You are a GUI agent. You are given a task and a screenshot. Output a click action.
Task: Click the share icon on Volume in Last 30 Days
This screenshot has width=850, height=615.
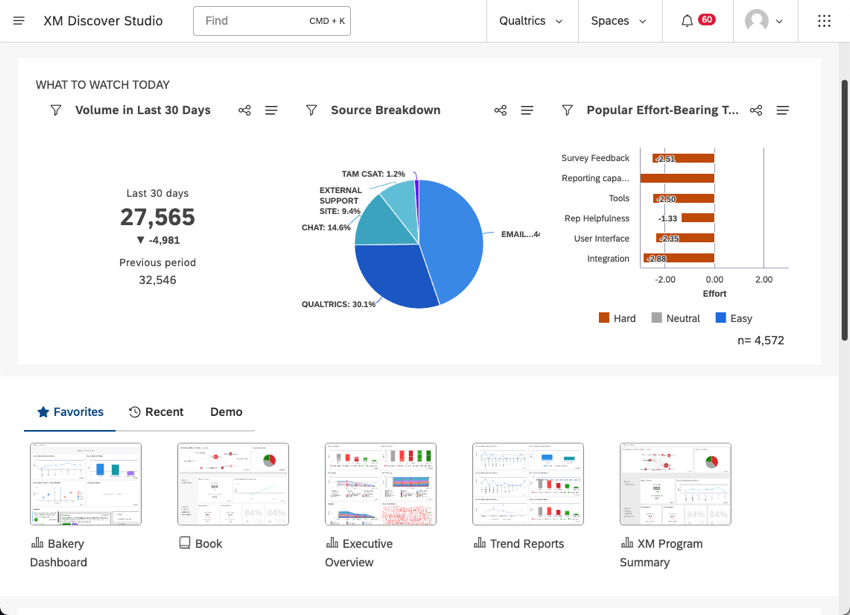point(244,110)
